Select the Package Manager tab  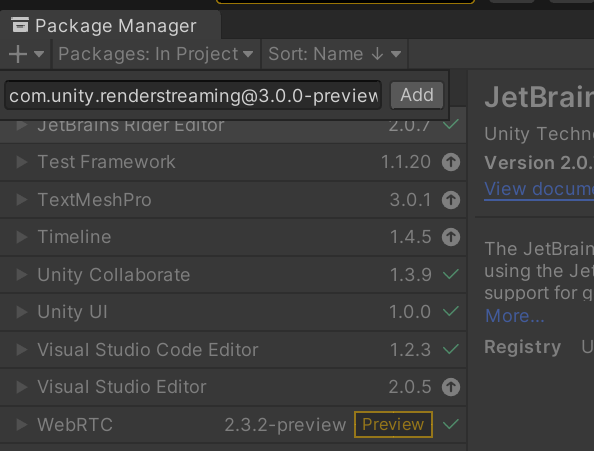click(110, 25)
